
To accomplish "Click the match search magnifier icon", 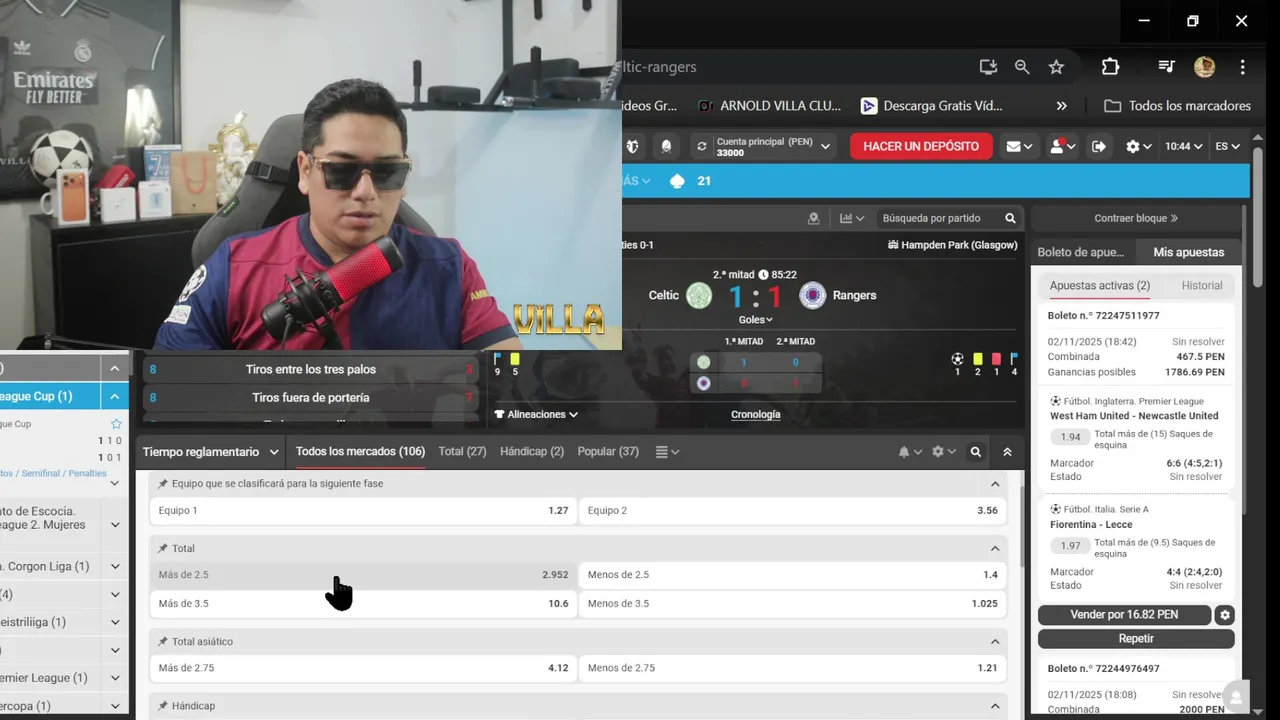I will (1010, 218).
